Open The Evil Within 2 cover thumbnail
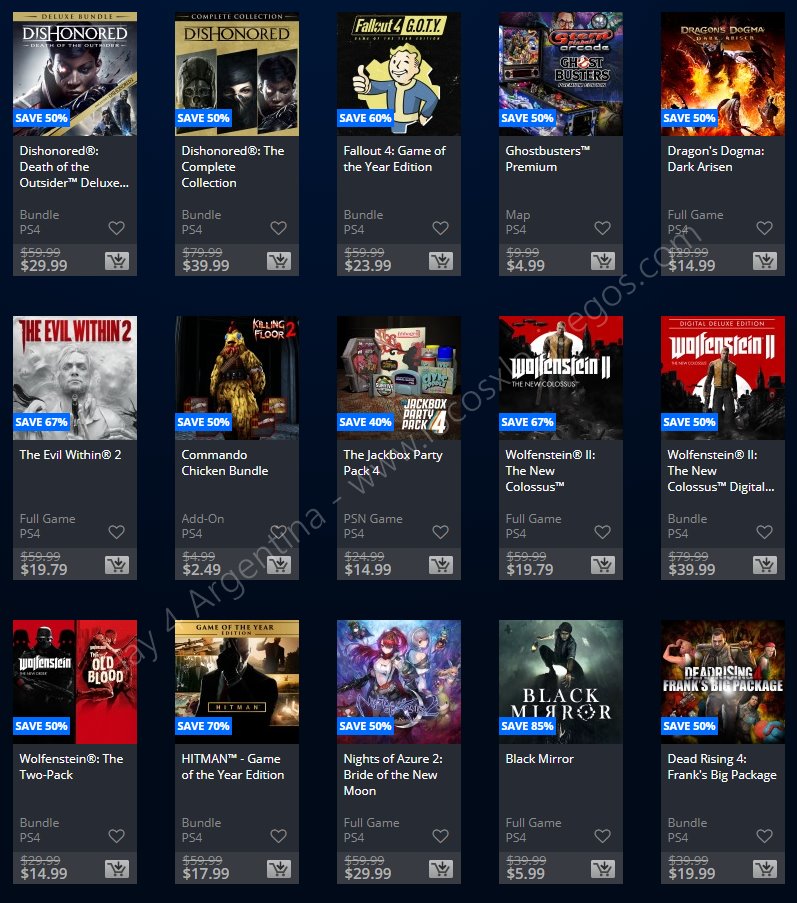Screen dimensions: 797x903 click(x=75, y=378)
